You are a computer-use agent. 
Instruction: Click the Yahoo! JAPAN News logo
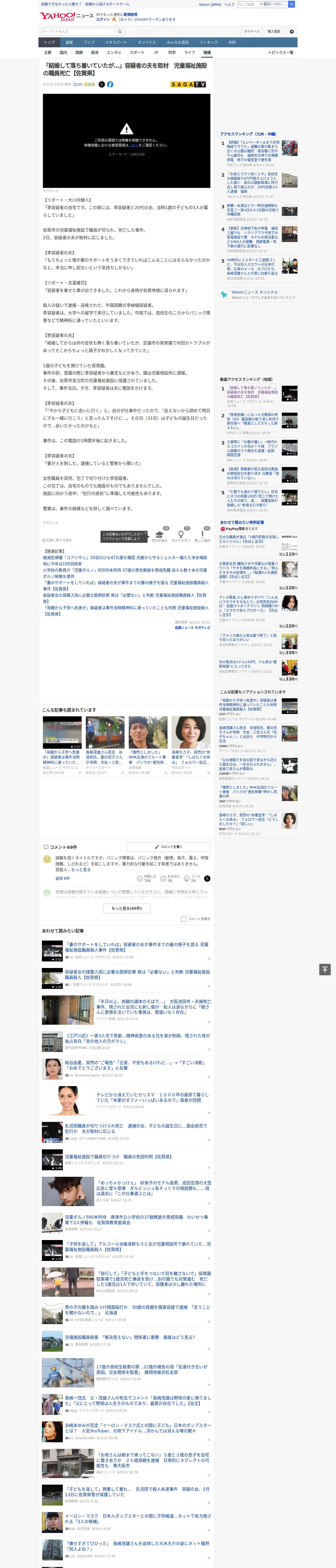pyautogui.click(x=66, y=16)
